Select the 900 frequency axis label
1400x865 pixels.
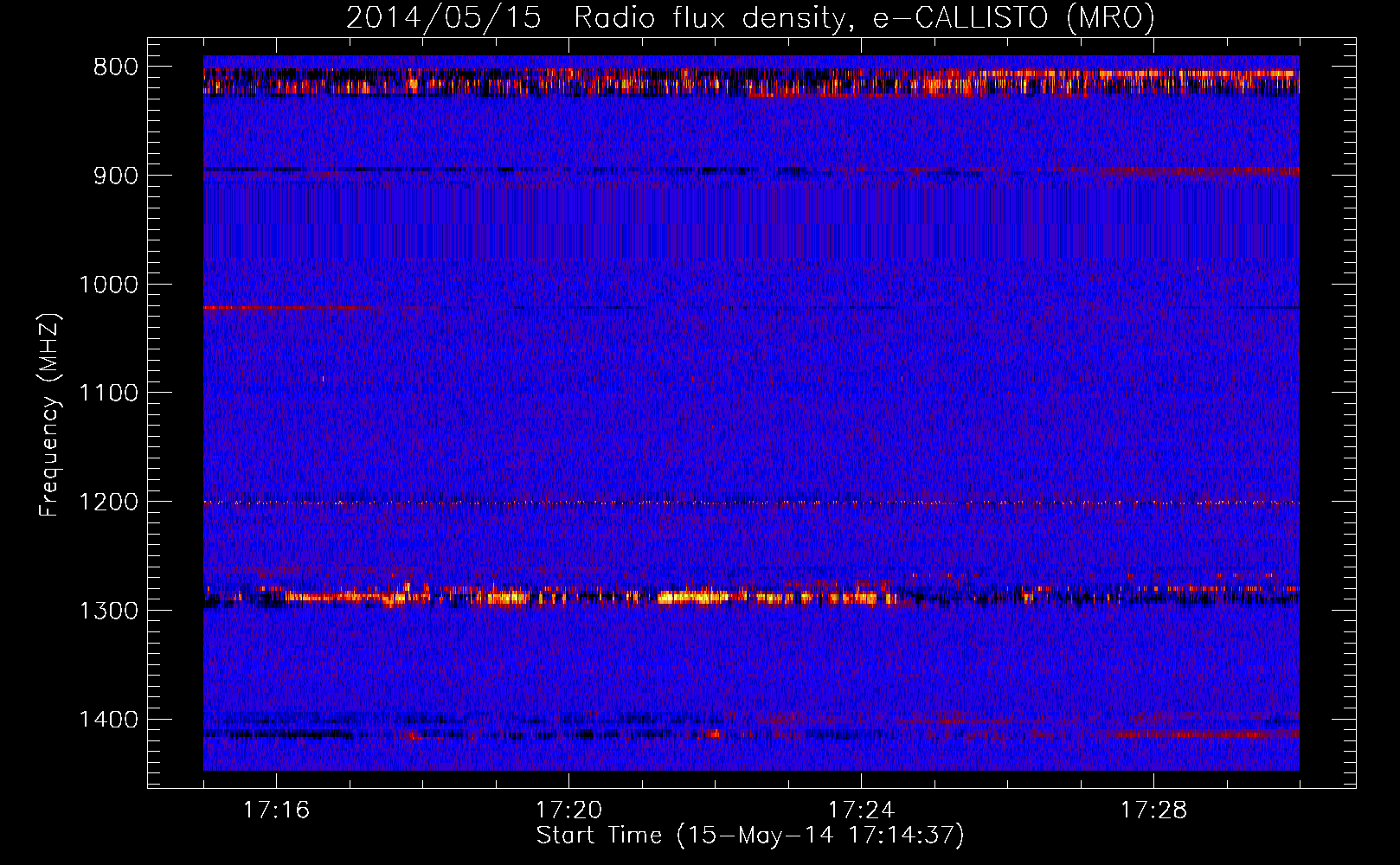click(116, 176)
